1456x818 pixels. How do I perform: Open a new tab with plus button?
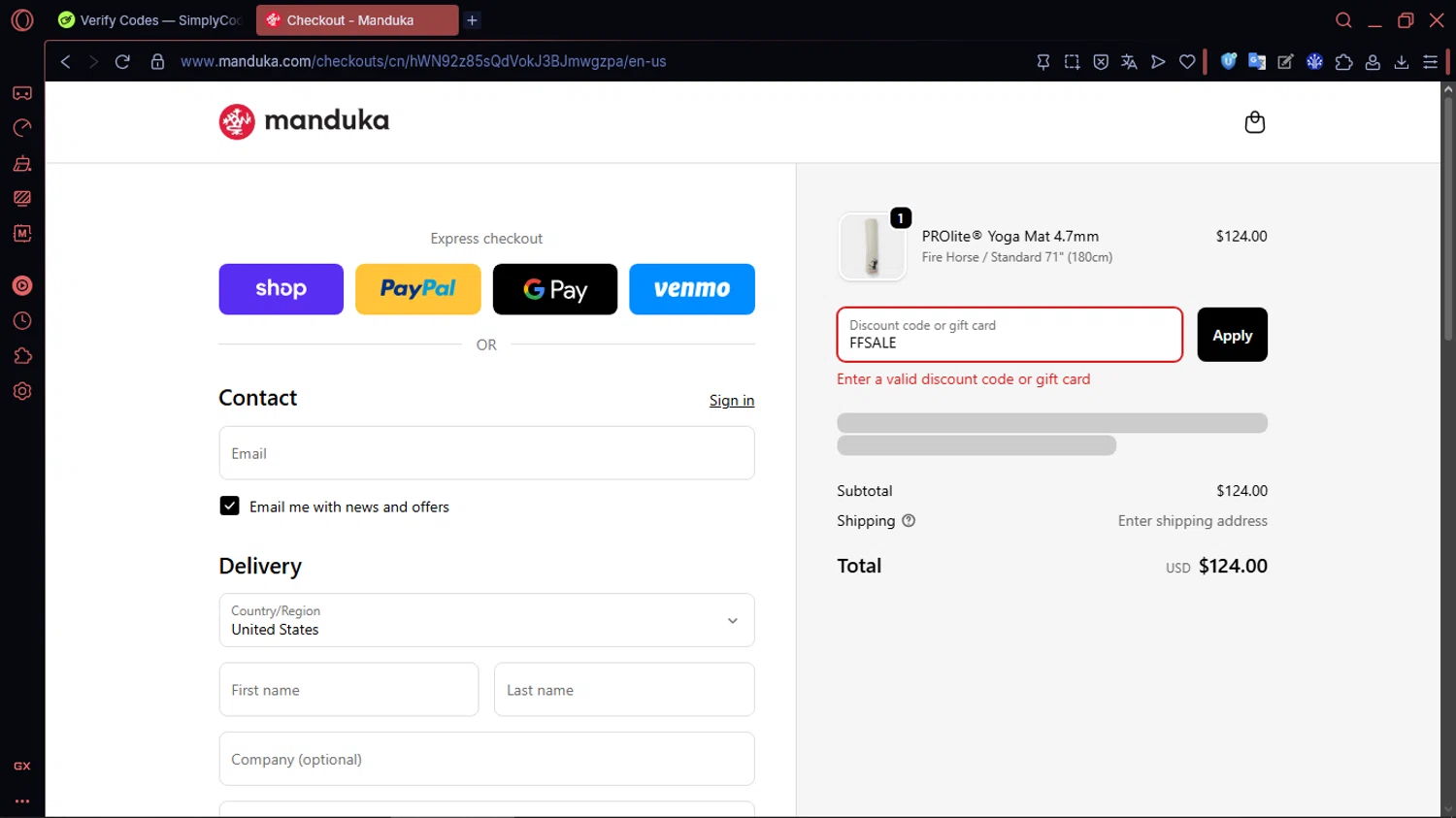[472, 20]
